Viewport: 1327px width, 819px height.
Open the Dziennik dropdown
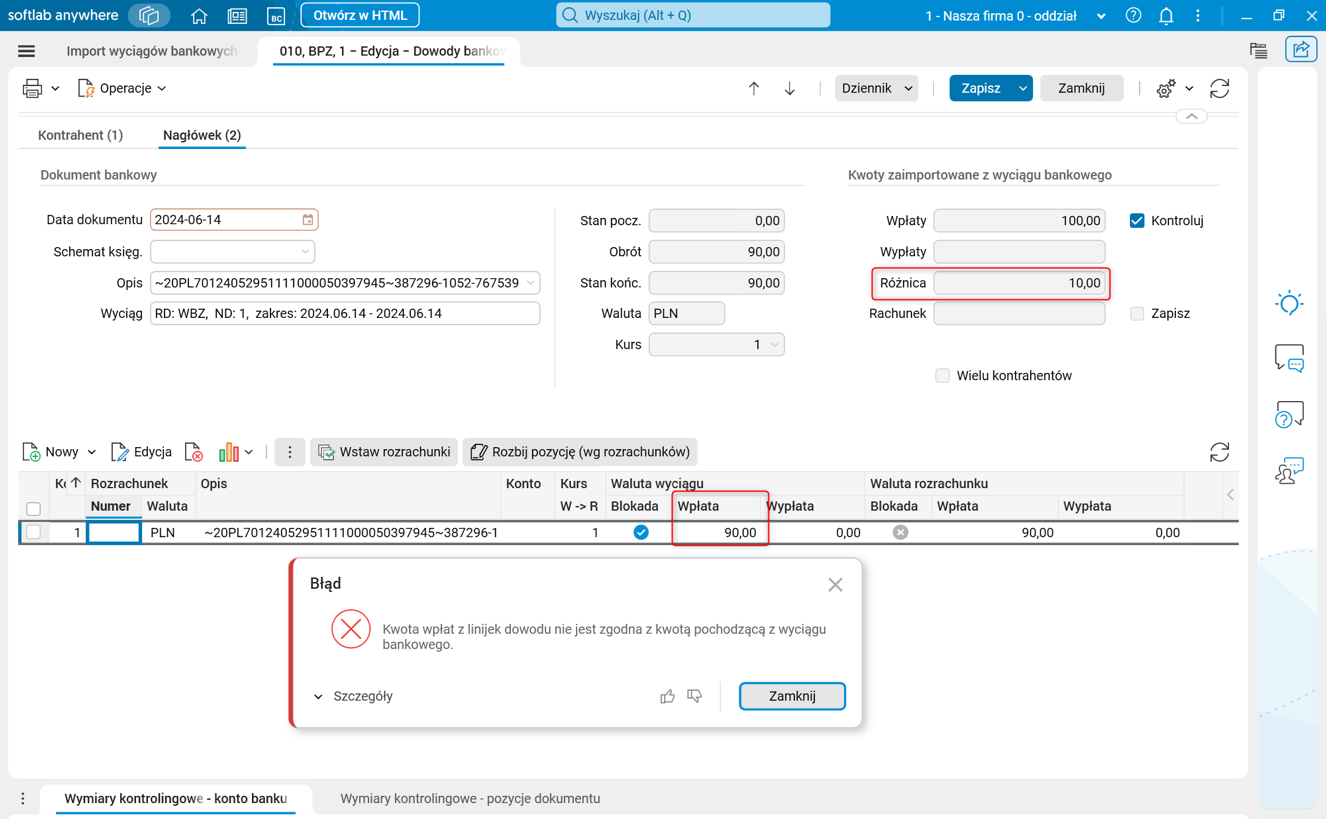tap(877, 89)
